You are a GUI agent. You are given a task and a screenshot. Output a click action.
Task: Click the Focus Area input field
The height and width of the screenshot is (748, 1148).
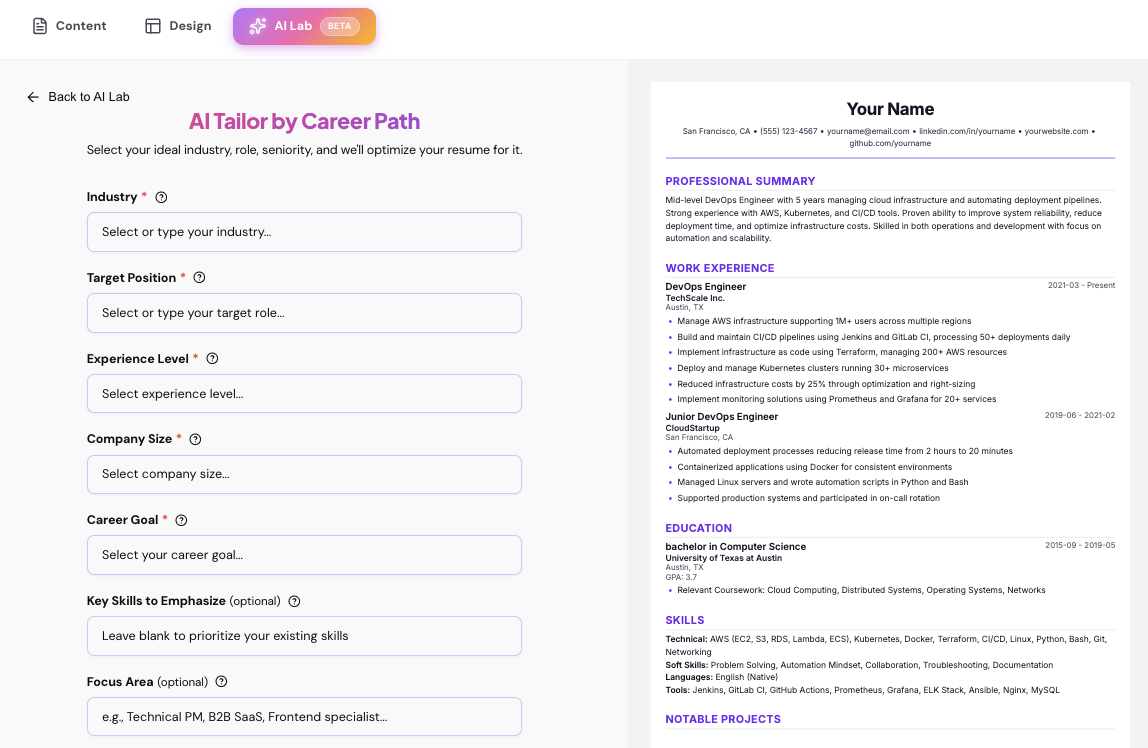point(304,716)
